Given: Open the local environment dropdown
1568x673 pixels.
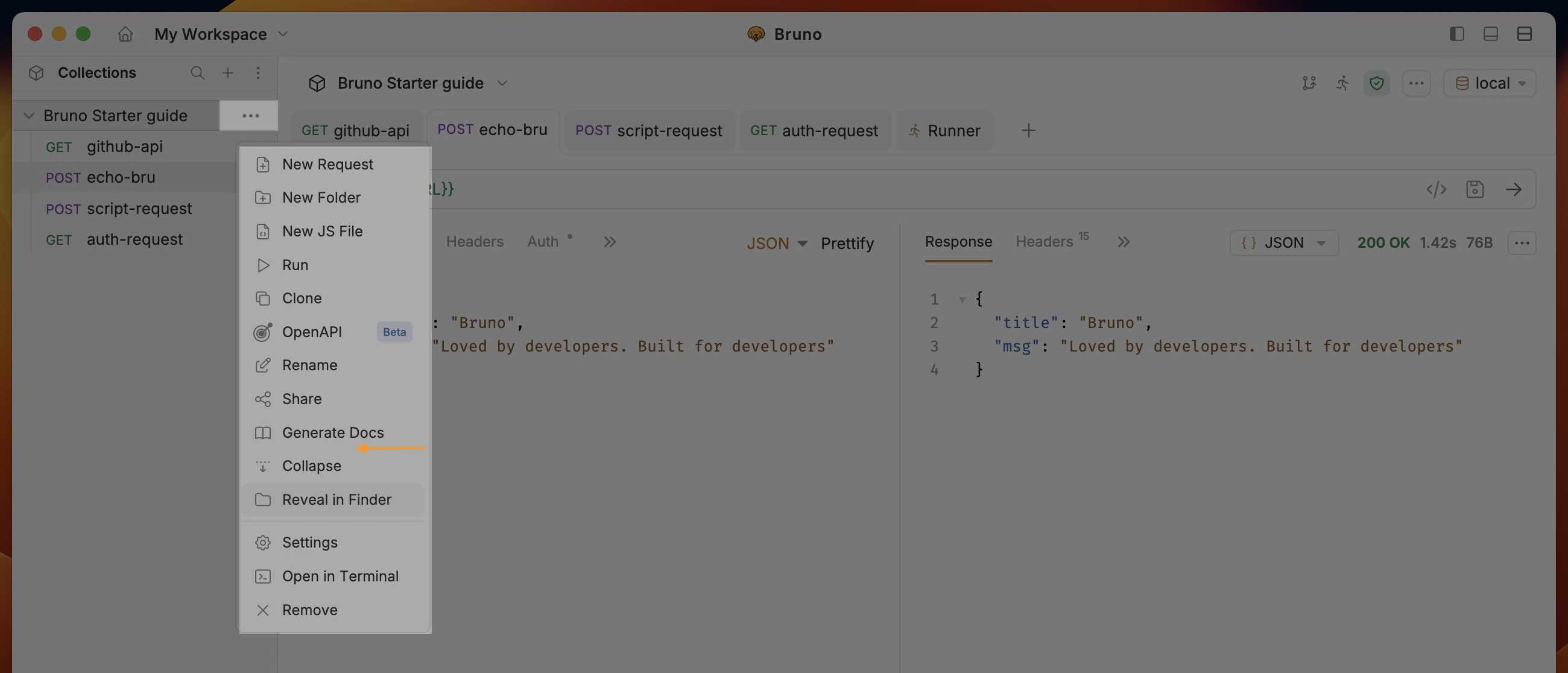Looking at the screenshot, I should (x=1489, y=83).
